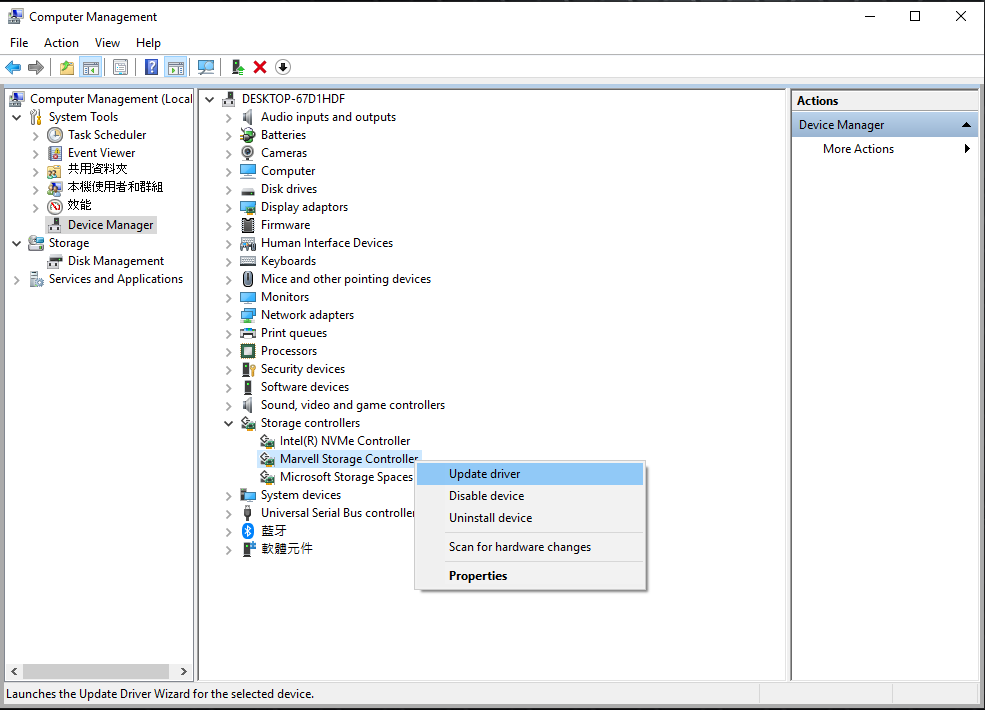Select Update driver in context menu
Image resolution: width=985 pixels, height=710 pixels.
pyautogui.click(x=484, y=474)
